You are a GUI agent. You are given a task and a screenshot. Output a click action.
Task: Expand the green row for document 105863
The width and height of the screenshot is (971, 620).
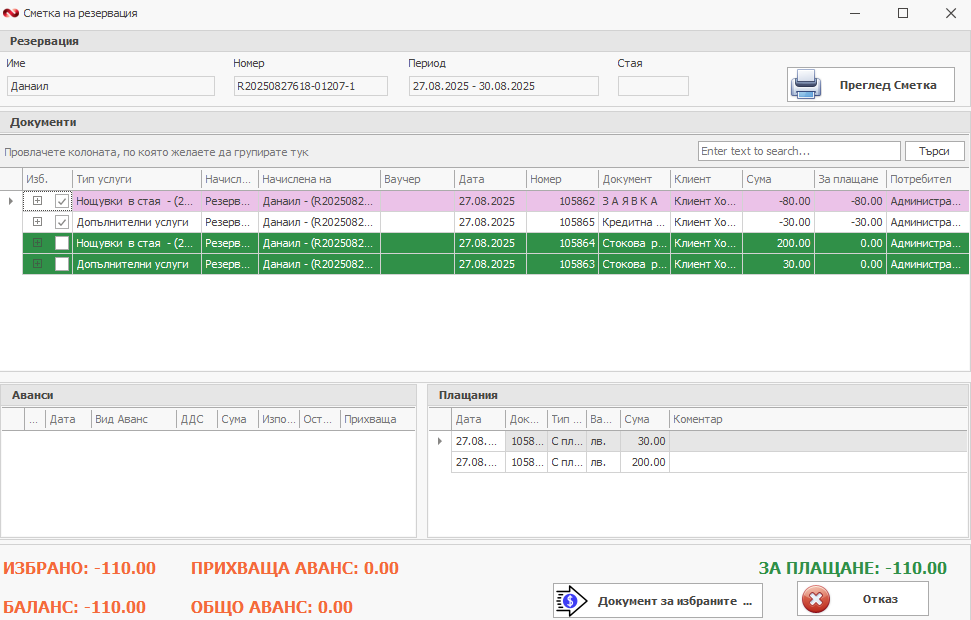tap(37, 264)
